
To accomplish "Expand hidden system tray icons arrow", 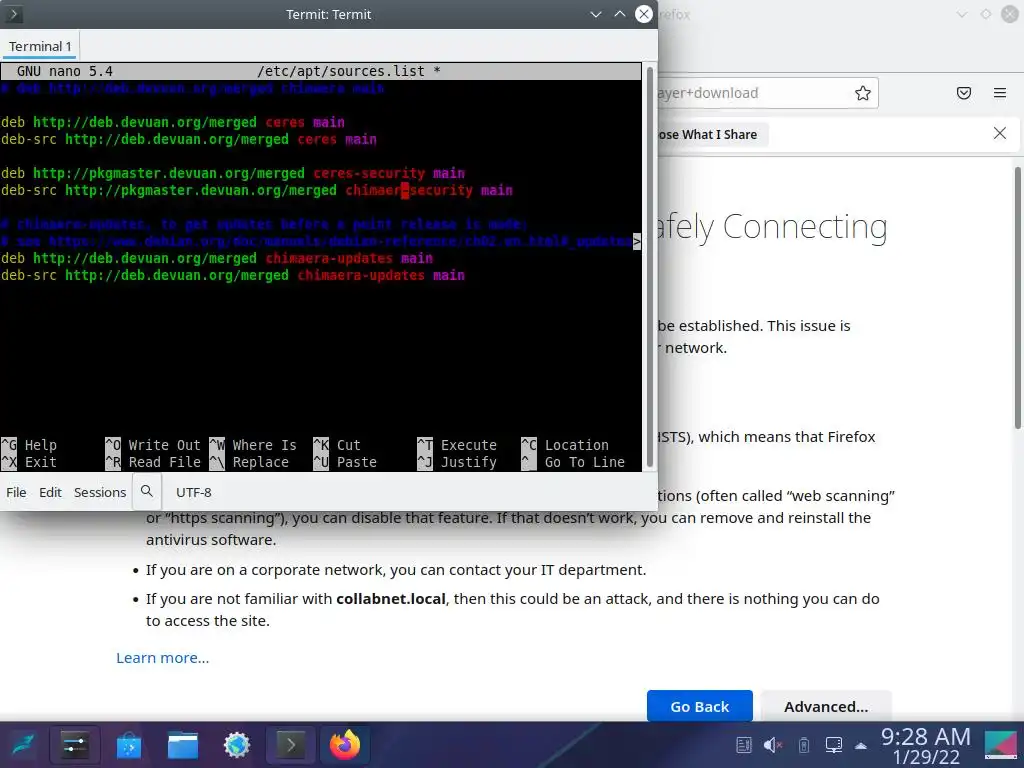I will (861, 746).
